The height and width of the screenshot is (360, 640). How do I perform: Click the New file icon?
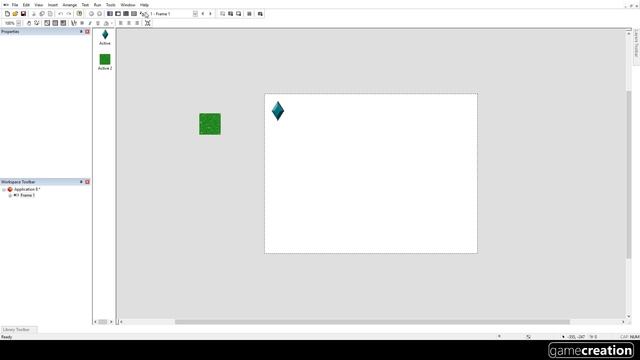tap(7, 14)
